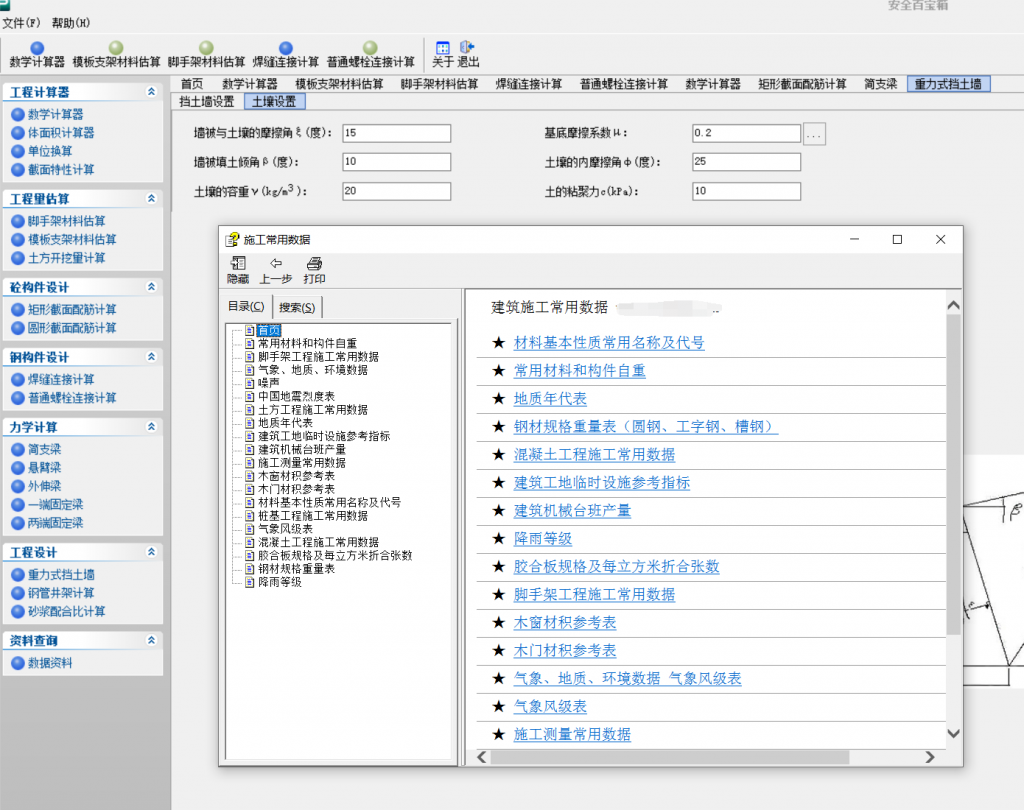Switch to the 搜索(S) tab in the dialog
The height and width of the screenshot is (810, 1024).
pyautogui.click(x=297, y=306)
